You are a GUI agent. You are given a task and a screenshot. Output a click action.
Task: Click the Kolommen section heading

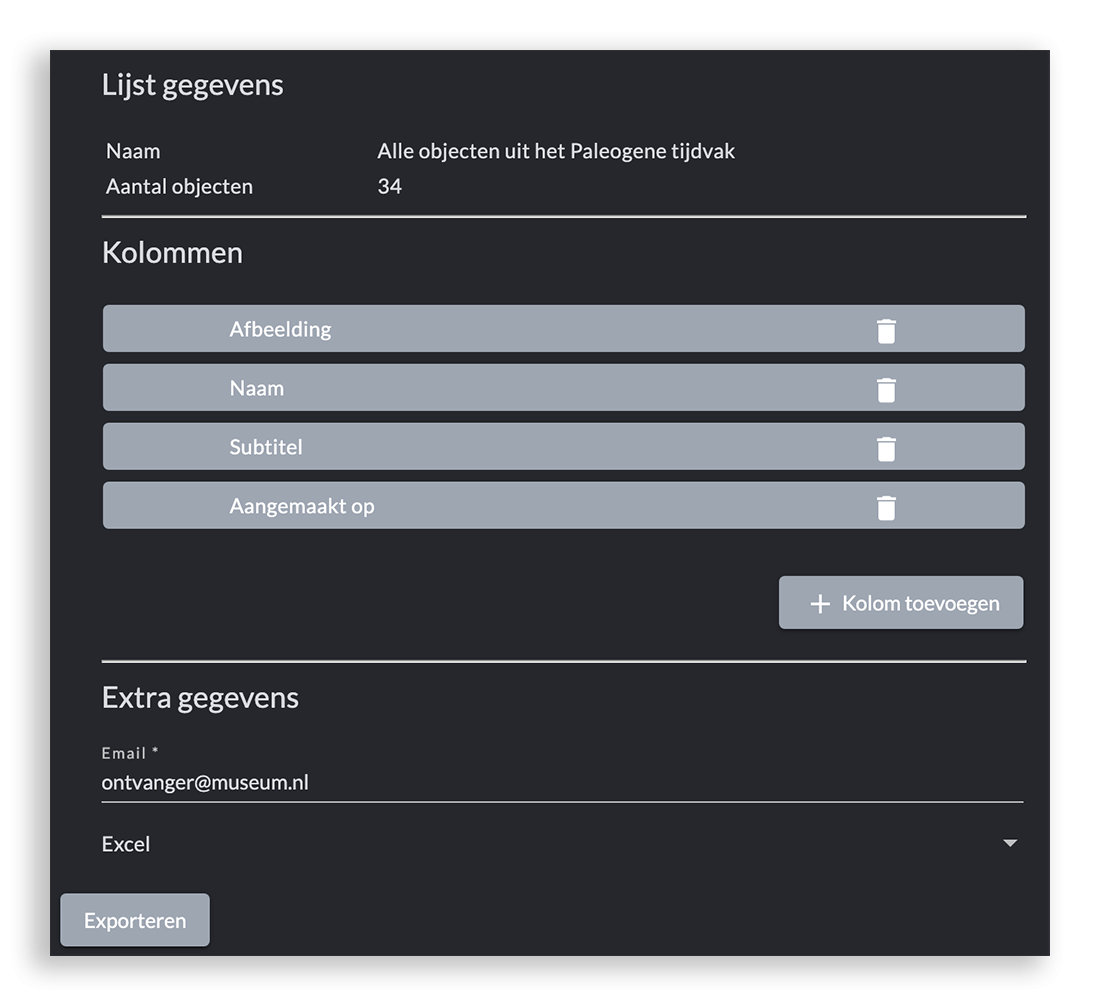pyautogui.click(x=172, y=253)
